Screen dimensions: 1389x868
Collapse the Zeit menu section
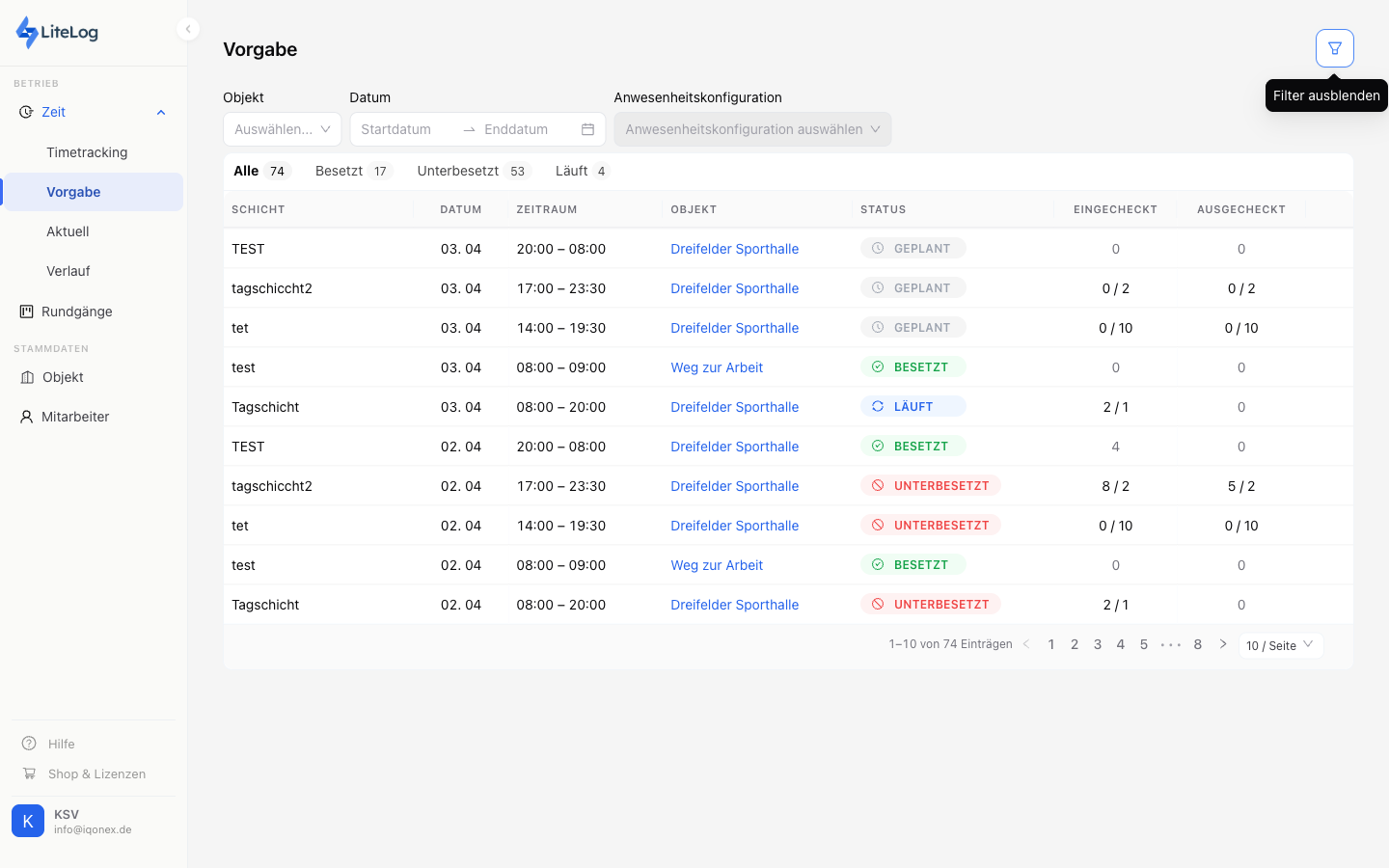click(x=161, y=112)
